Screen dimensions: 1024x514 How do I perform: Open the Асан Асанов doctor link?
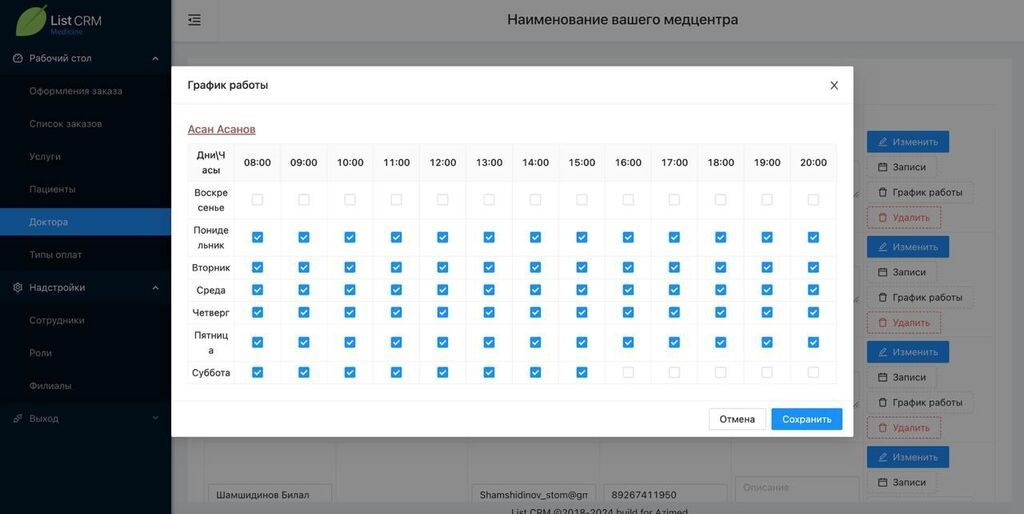[x=221, y=129]
